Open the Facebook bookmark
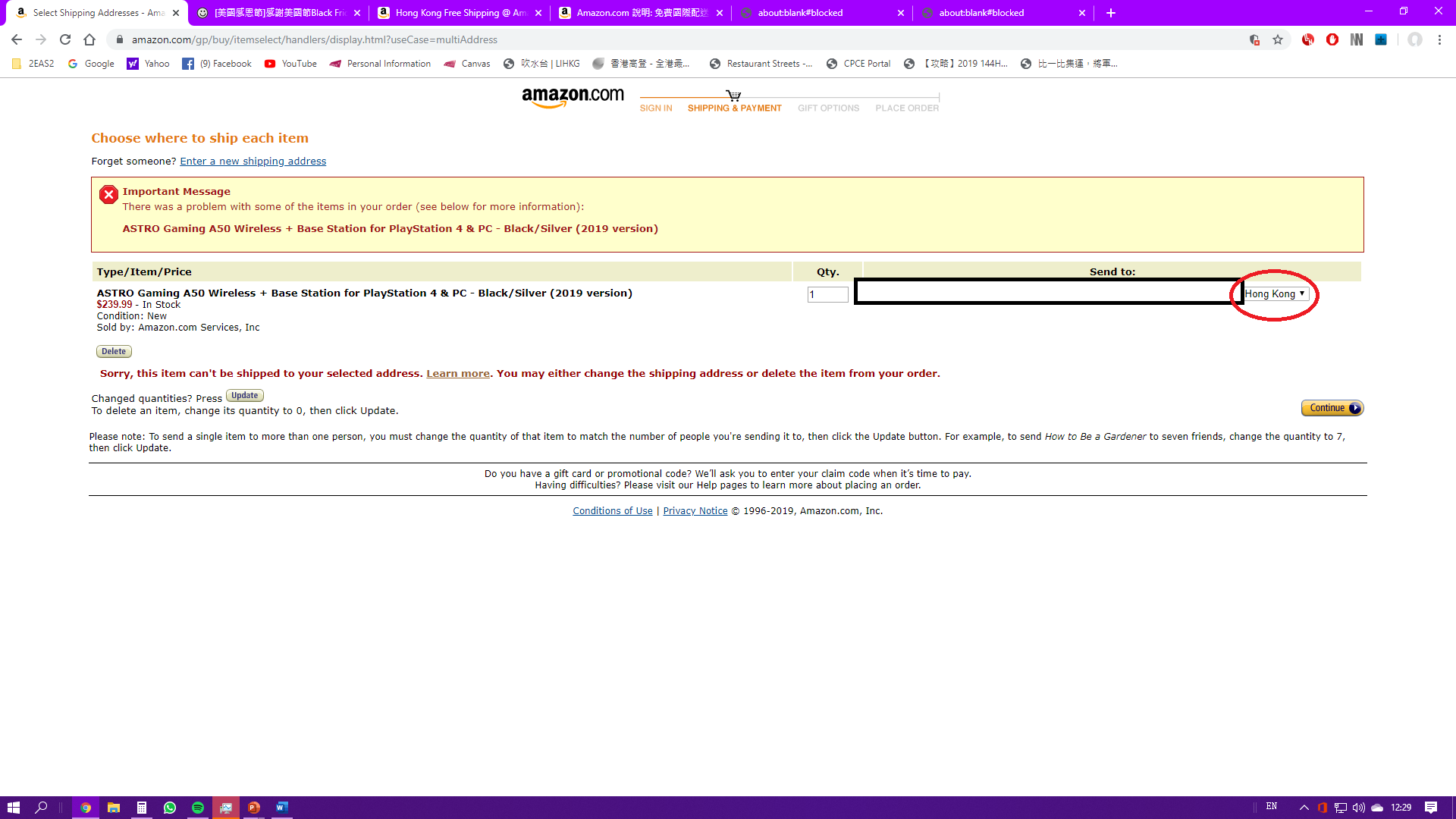 point(217,64)
